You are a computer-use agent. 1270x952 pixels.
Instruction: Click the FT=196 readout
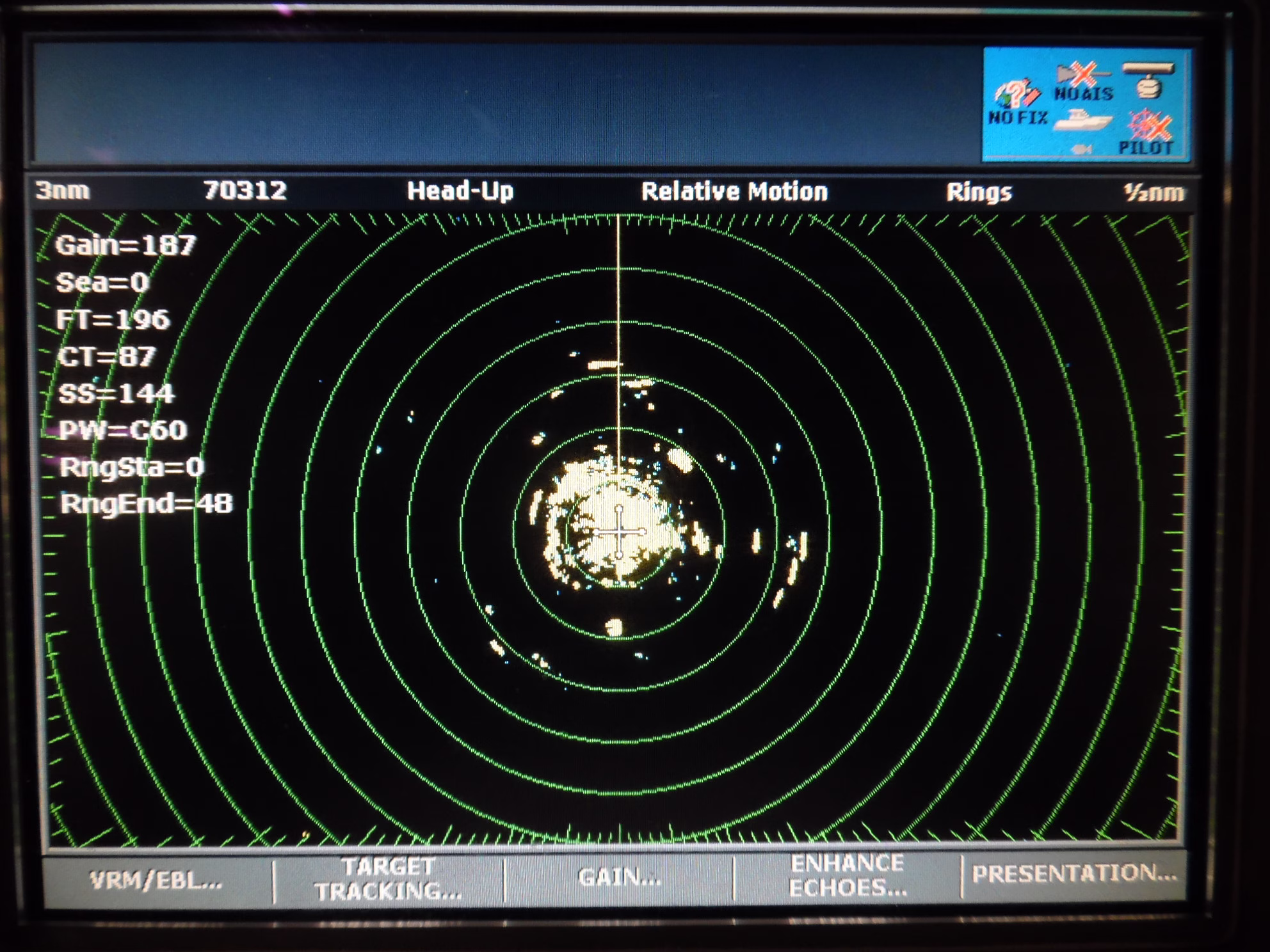click(113, 319)
